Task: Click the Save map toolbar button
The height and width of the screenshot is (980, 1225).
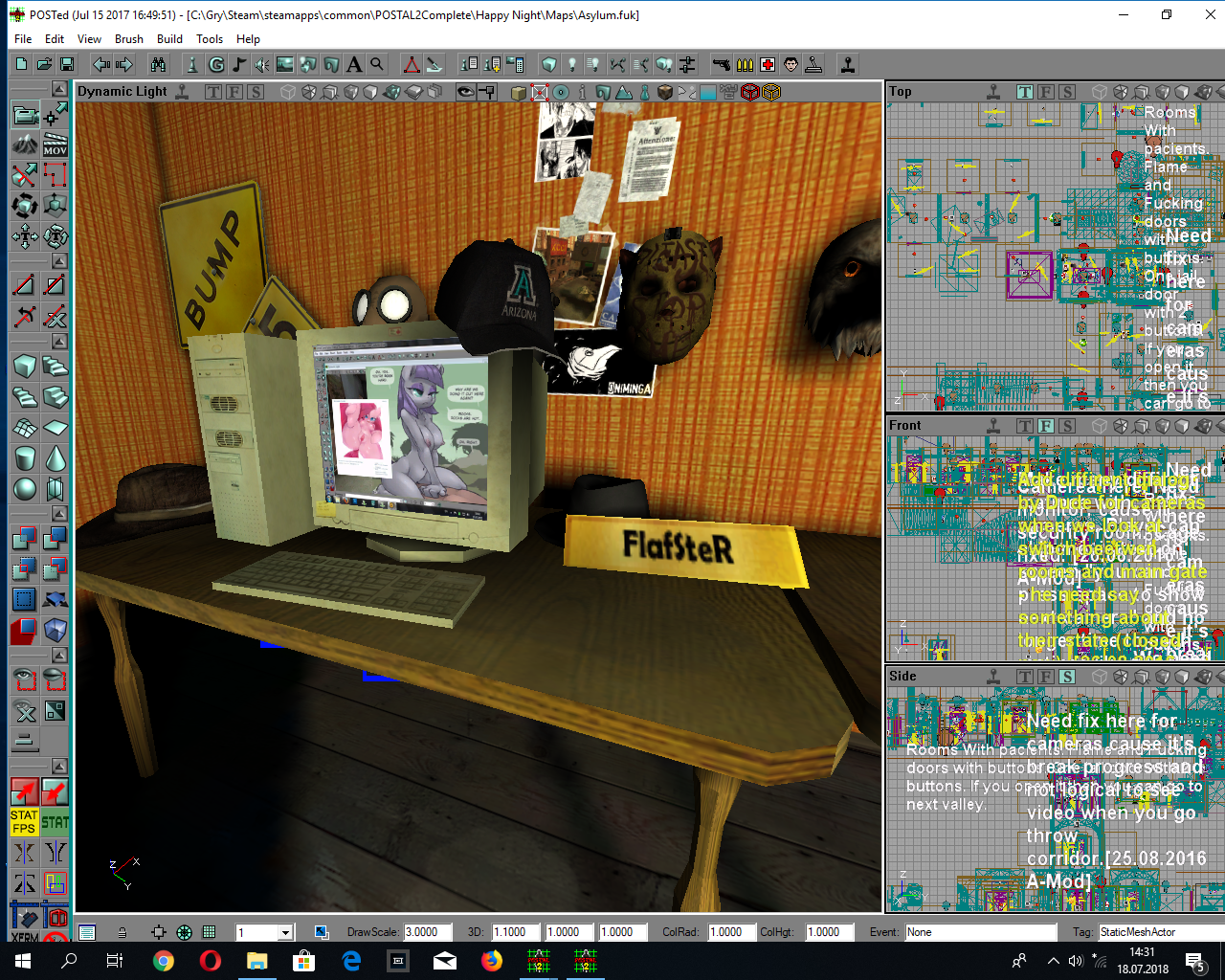Action: click(67, 64)
